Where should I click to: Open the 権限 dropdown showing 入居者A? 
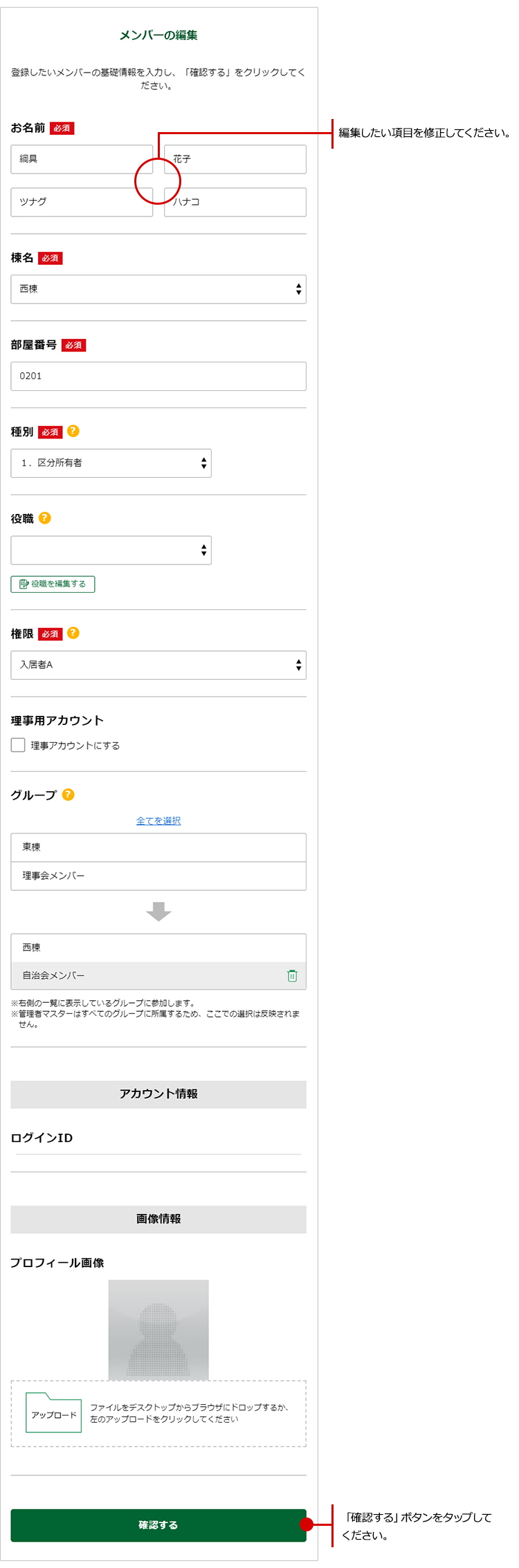click(x=158, y=665)
